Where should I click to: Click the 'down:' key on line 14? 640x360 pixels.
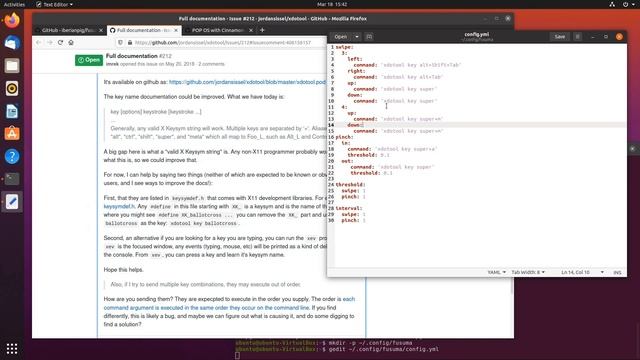pos(355,125)
